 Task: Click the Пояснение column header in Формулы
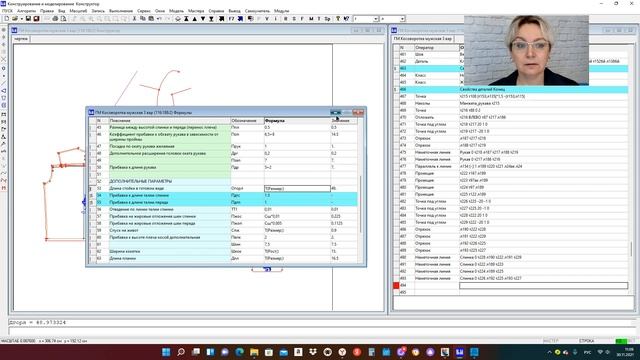pos(169,121)
